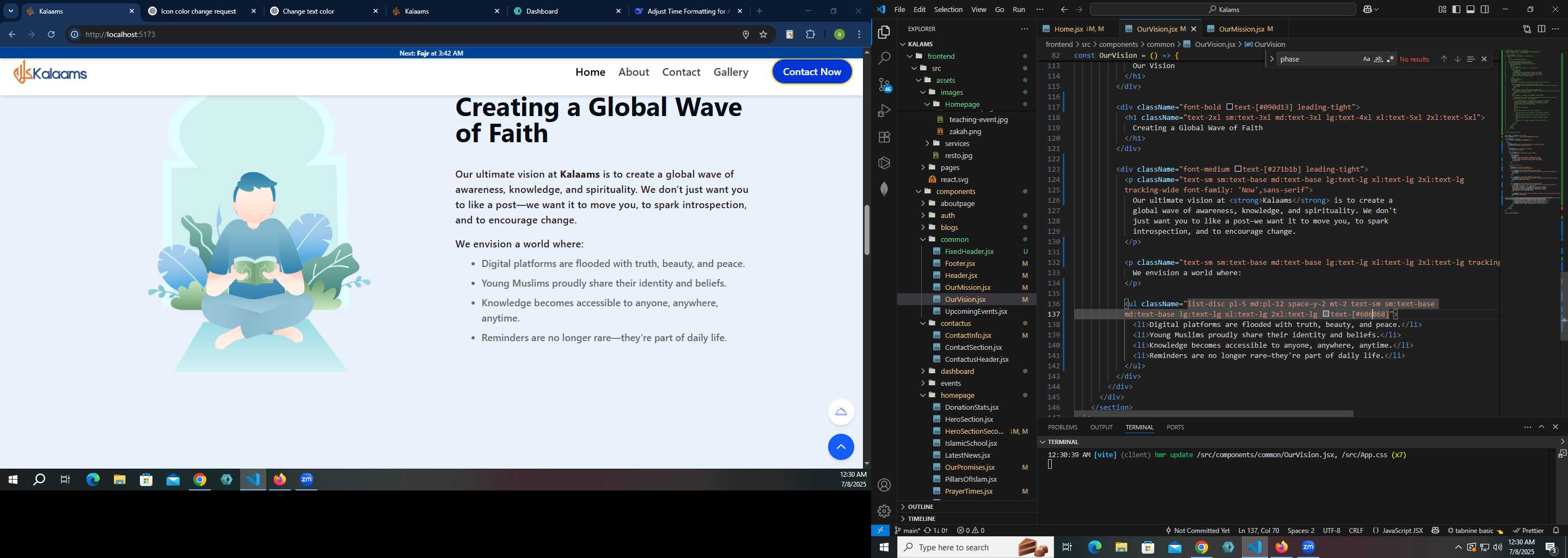The image size is (1568, 558).
Task: Open Source Control view with 46 badge
Action: pos(884,84)
